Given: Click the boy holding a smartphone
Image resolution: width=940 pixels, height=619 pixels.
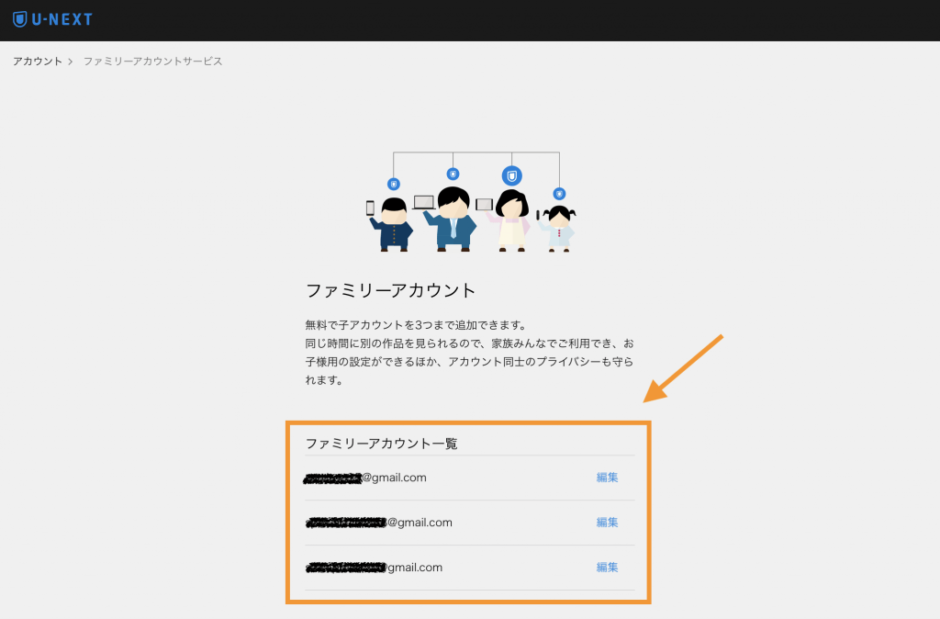Looking at the screenshot, I should (393, 225).
